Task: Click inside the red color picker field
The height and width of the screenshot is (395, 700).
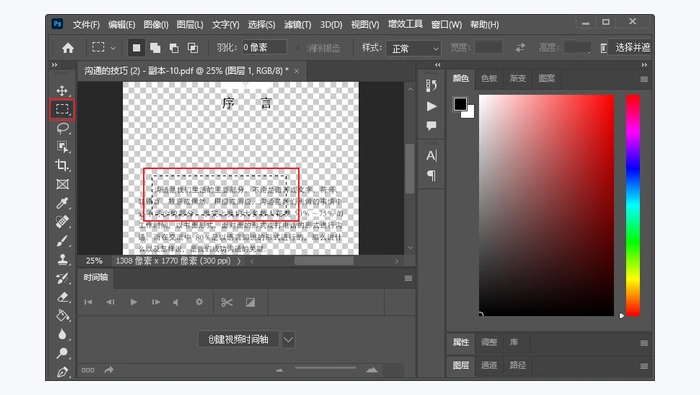Action: click(x=546, y=205)
